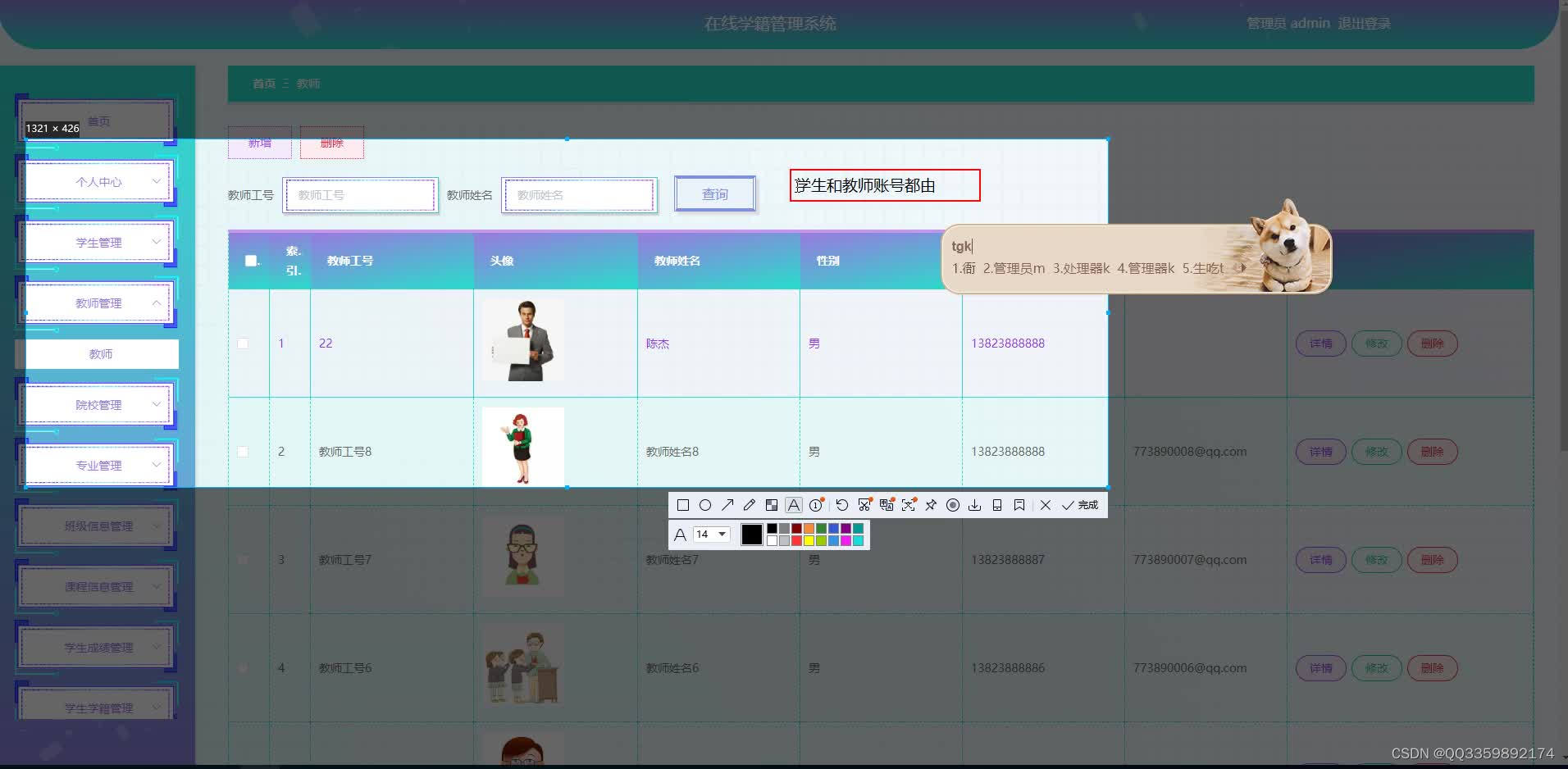1568x769 pixels.
Task: Tick checkbox for teacher row 22
Action: (x=243, y=344)
